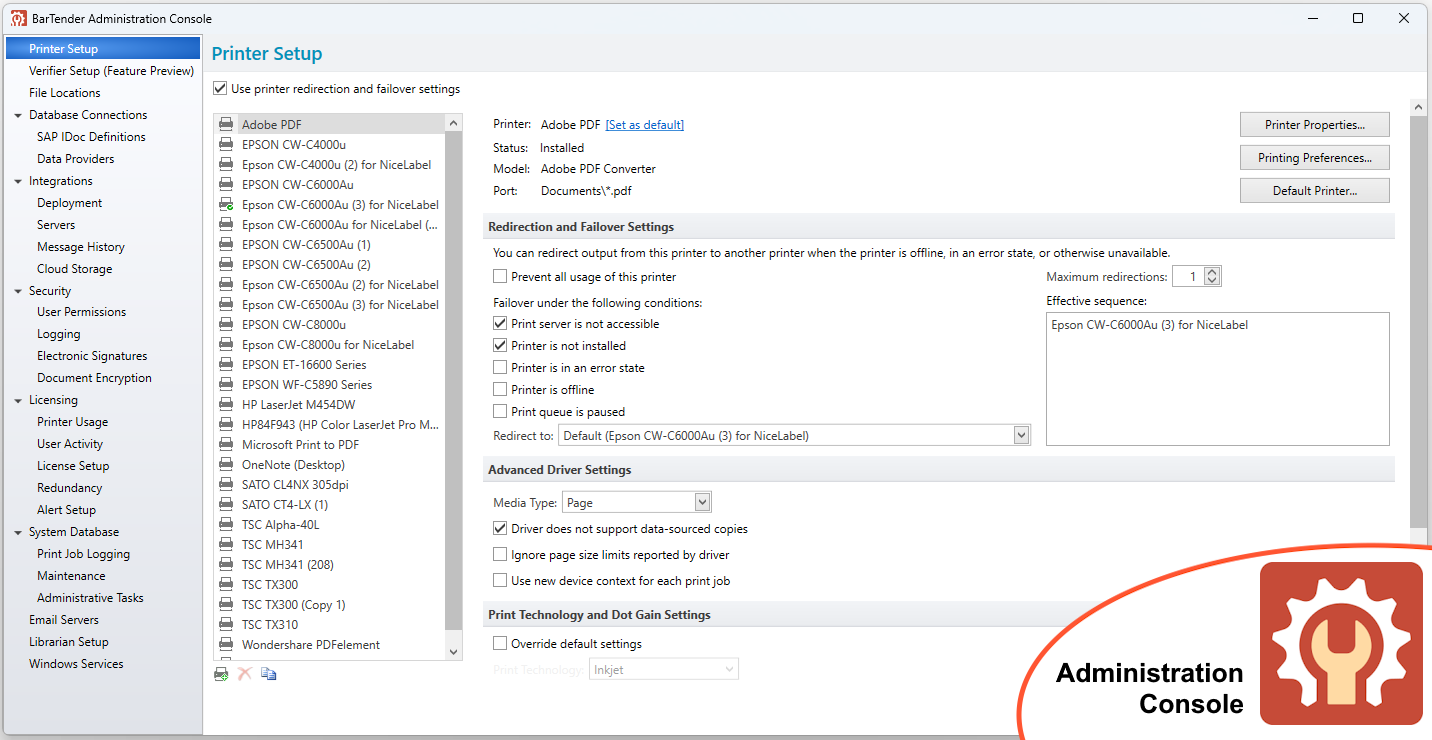Viewport: 1432px width, 740px height.
Task: Click the Default Printer button
Action: [x=1315, y=191]
